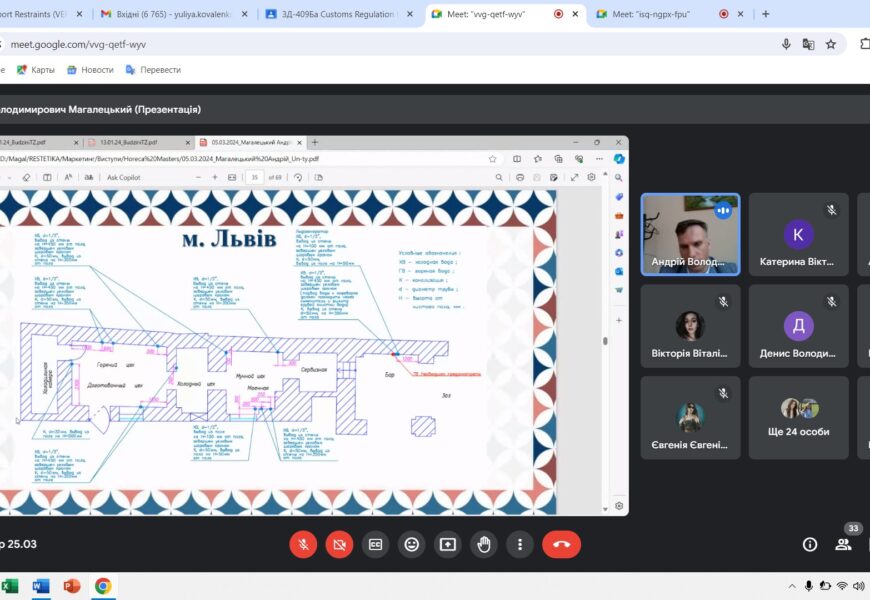Viewport: 870px width, 600px height.
Task: Switch to the '3Д-409Ба Customs Regulation' tab
Action: (330, 14)
